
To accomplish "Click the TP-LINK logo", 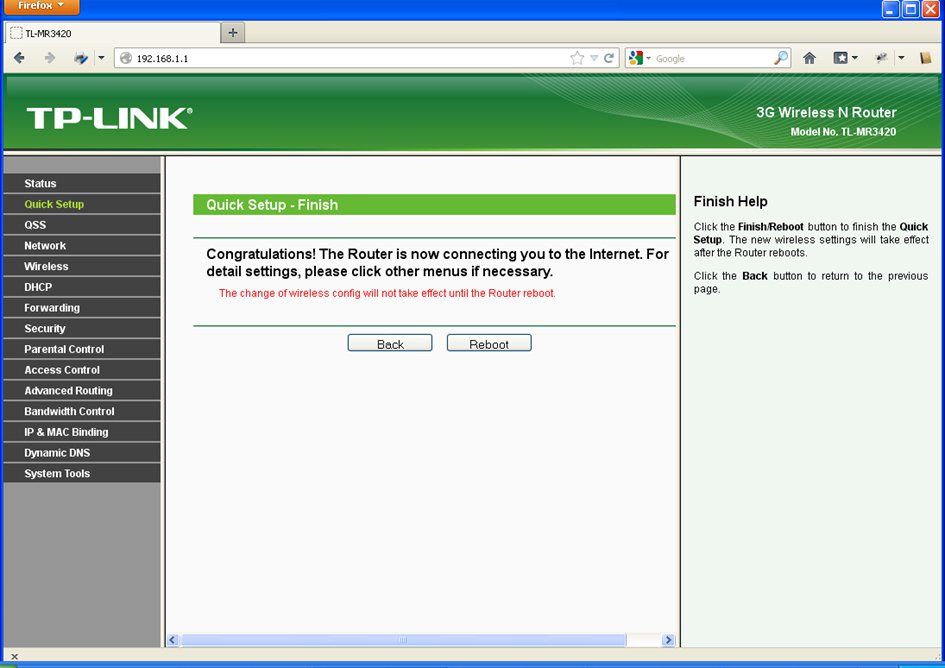I will pos(109,118).
